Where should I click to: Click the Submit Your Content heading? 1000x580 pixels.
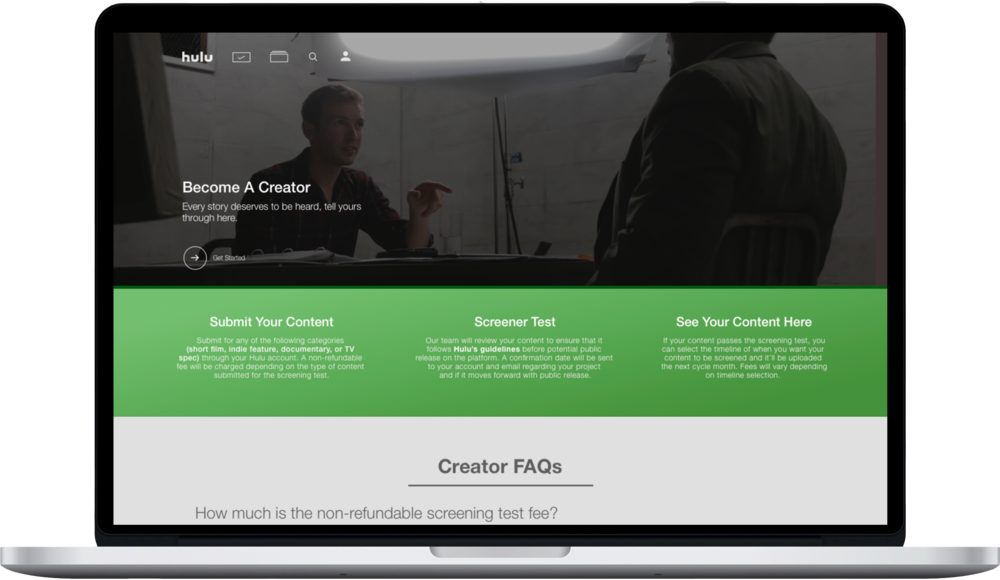click(x=271, y=322)
